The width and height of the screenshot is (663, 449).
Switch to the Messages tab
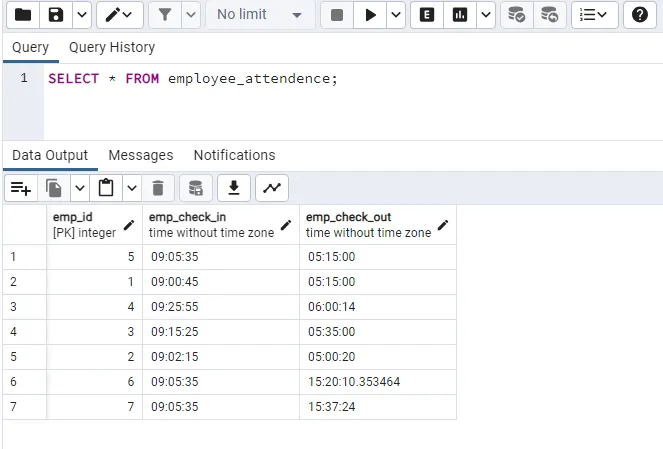click(140, 155)
